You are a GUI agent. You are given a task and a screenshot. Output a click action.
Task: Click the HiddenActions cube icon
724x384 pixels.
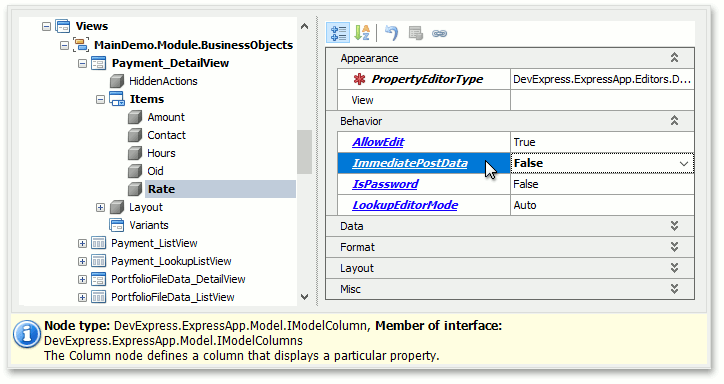point(117,81)
